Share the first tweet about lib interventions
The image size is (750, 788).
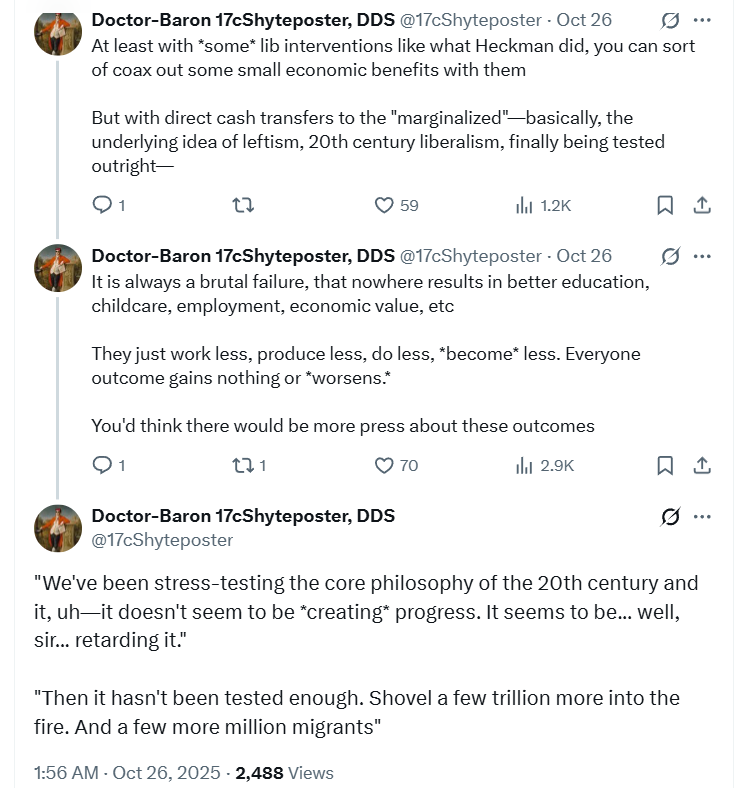(x=702, y=205)
